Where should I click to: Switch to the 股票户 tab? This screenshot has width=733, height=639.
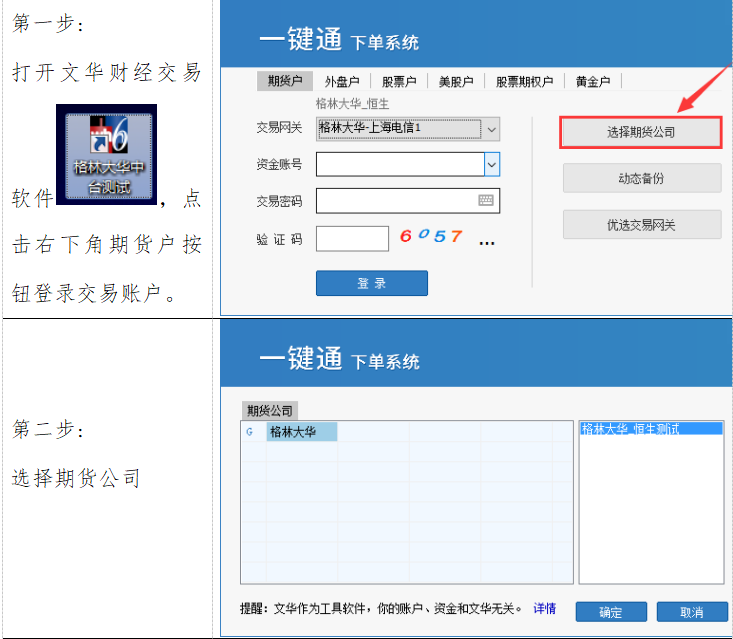pyautogui.click(x=399, y=82)
